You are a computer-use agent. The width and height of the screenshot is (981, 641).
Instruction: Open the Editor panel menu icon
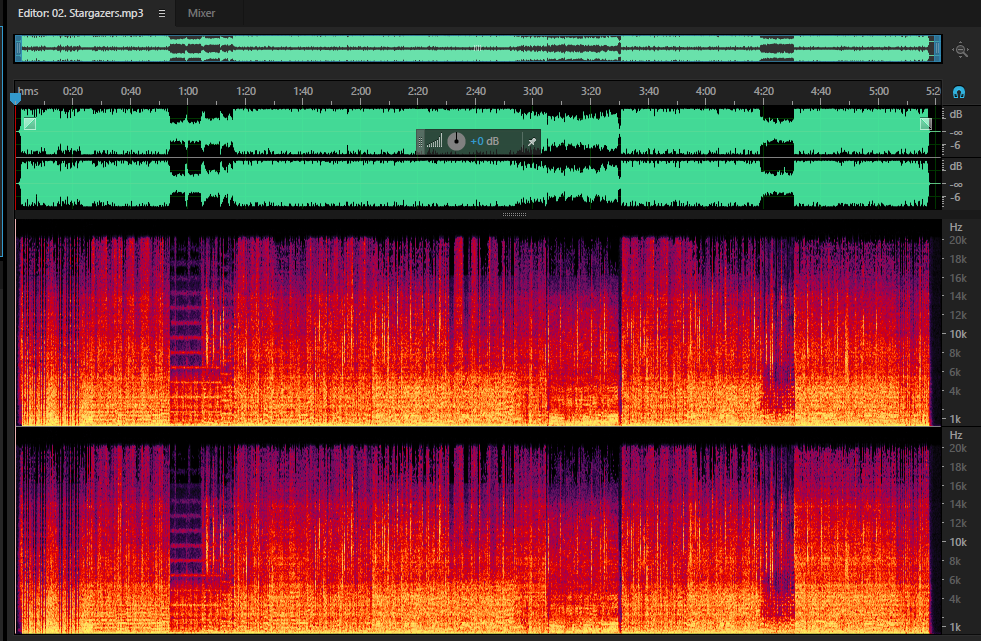162,13
